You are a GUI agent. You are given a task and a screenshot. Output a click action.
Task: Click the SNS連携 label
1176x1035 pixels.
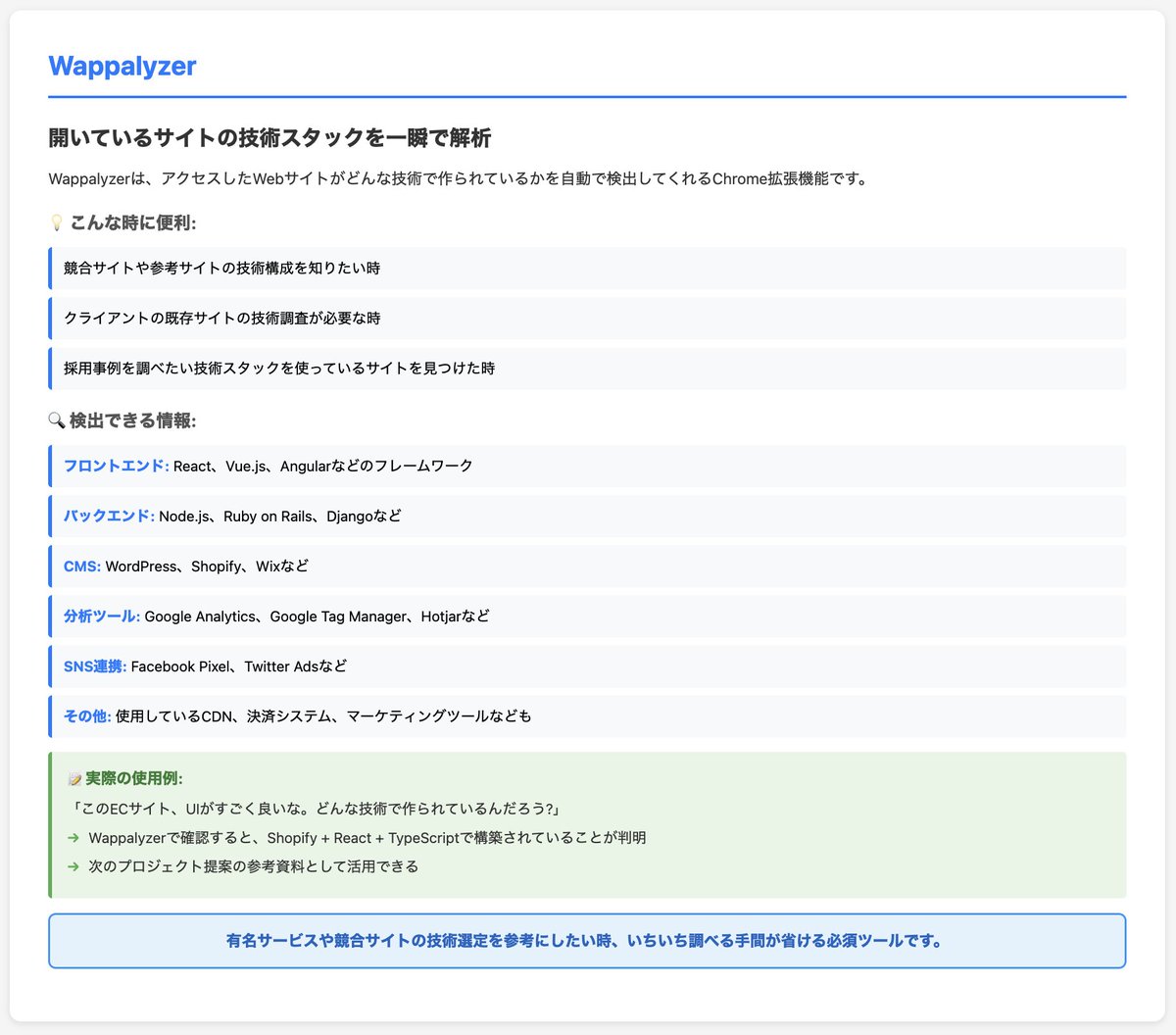click(x=95, y=666)
